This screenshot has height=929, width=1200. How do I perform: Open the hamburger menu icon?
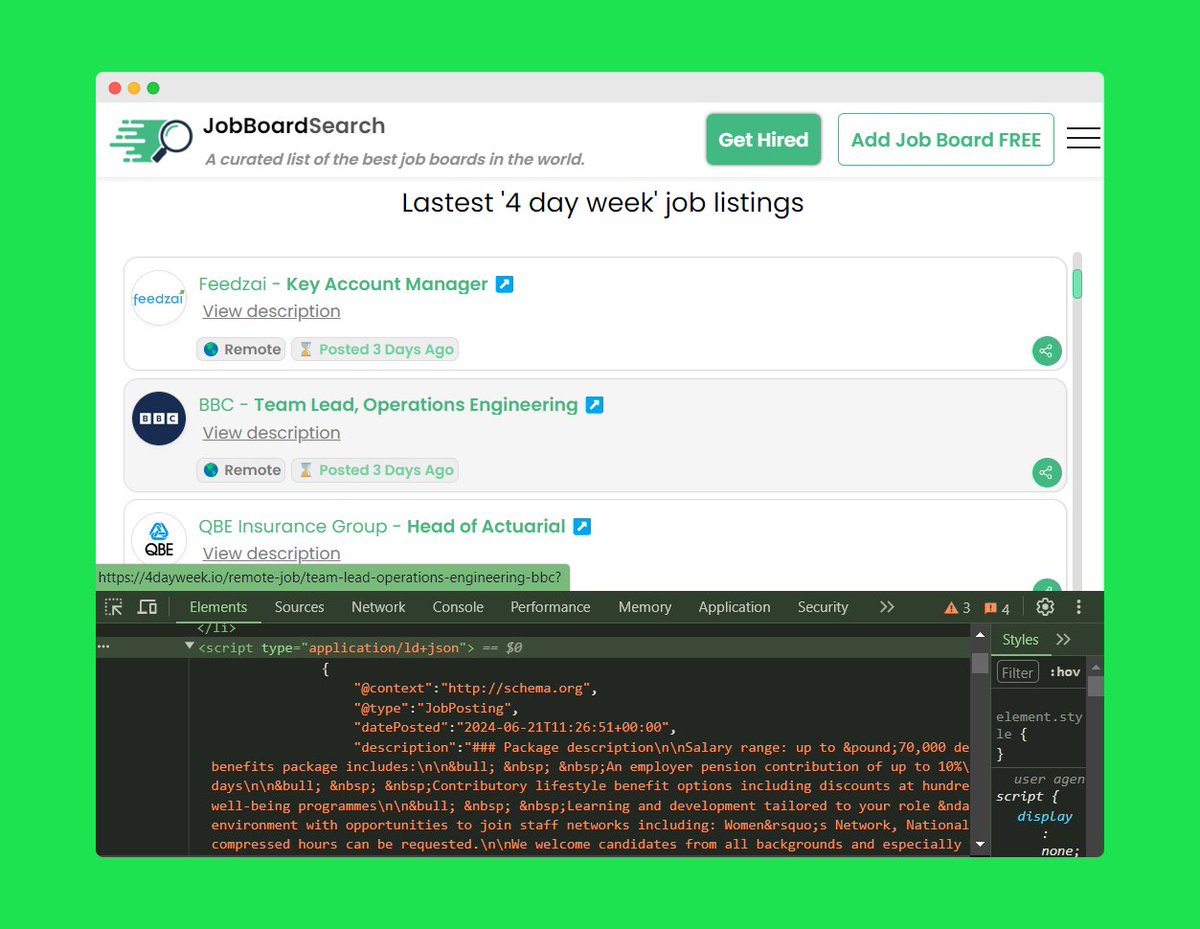1083,138
